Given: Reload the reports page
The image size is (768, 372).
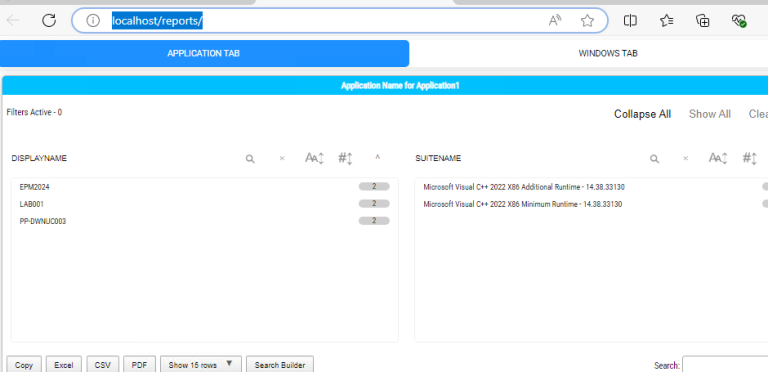Looking at the screenshot, I should (49, 20).
